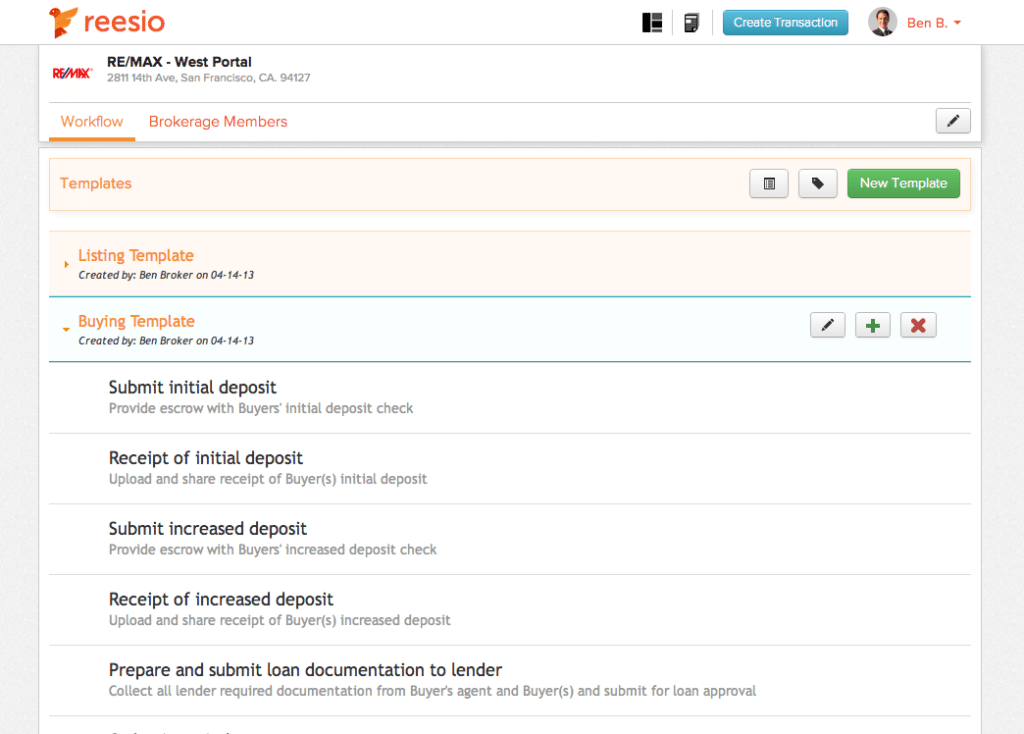Click the reesio logo
The height and width of the screenshot is (734, 1024).
coord(106,21)
